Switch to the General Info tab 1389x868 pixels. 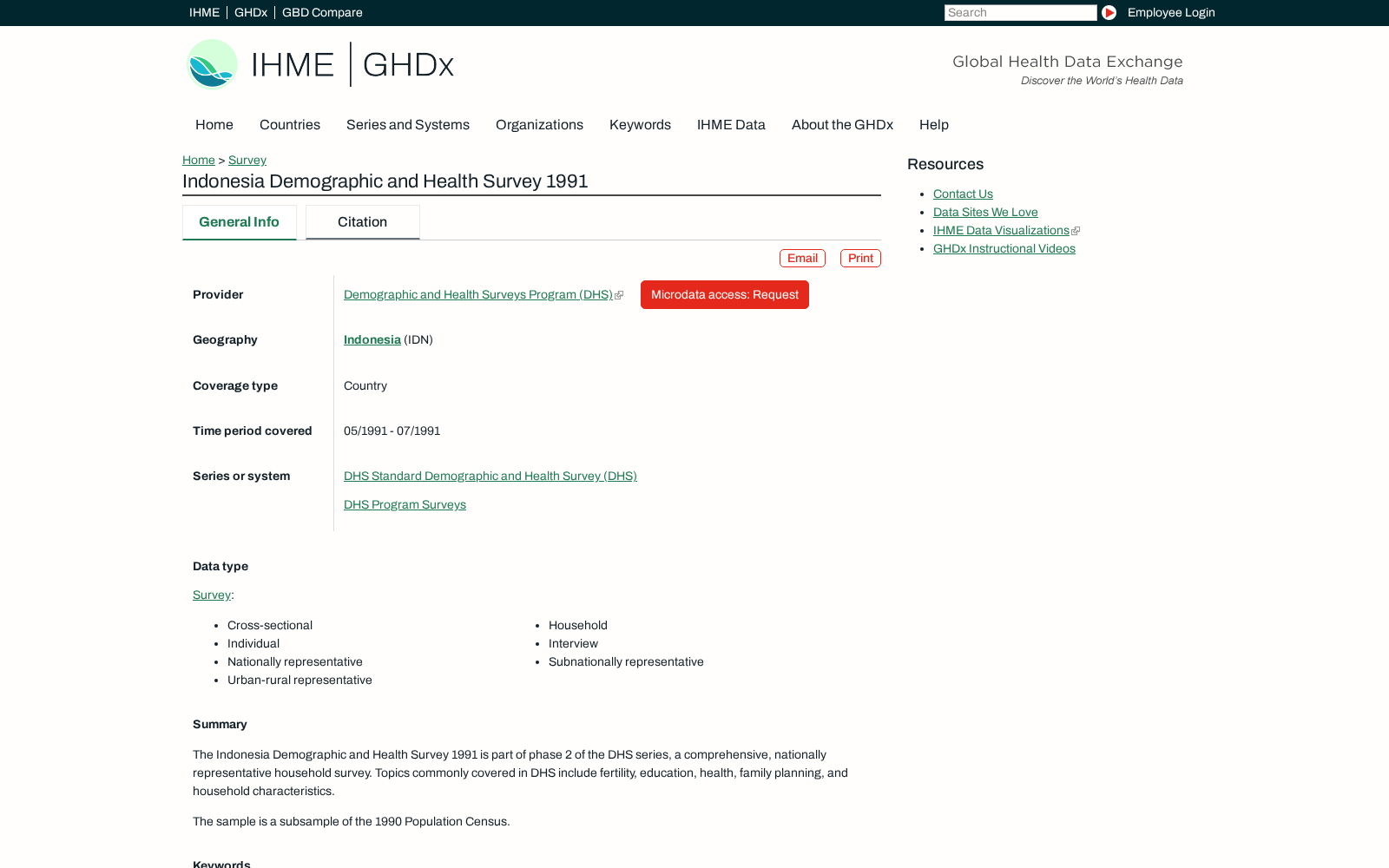(239, 222)
